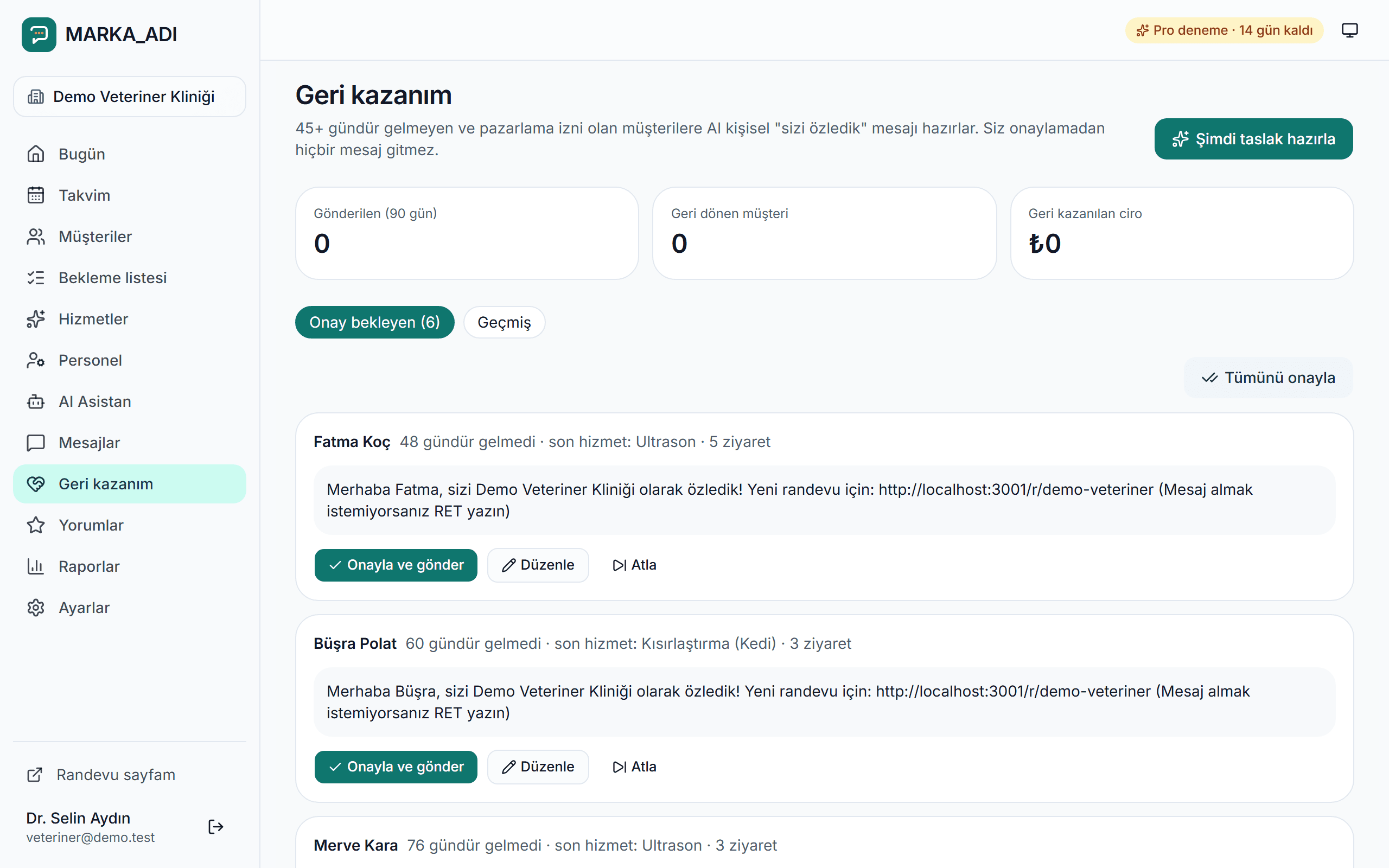Viewport: 1389px width, 868px height.
Task: Click the user-gear icon beside Personel
Action: pyautogui.click(x=36, y=360)
